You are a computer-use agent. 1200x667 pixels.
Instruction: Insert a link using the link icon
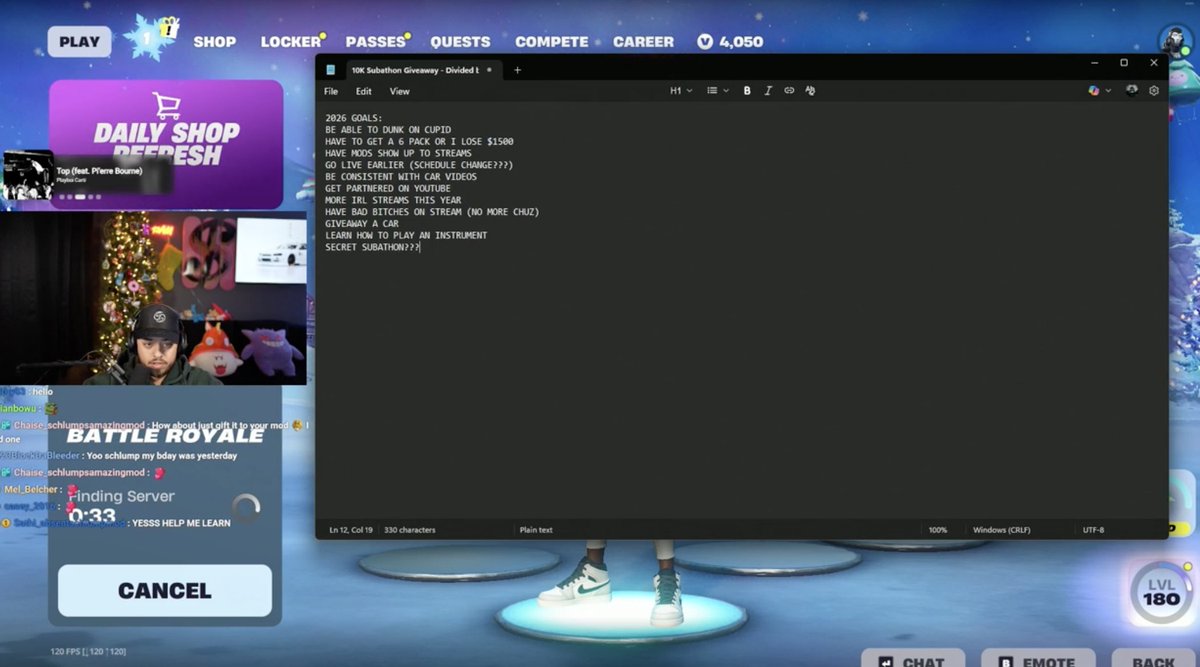pos(789,91)
